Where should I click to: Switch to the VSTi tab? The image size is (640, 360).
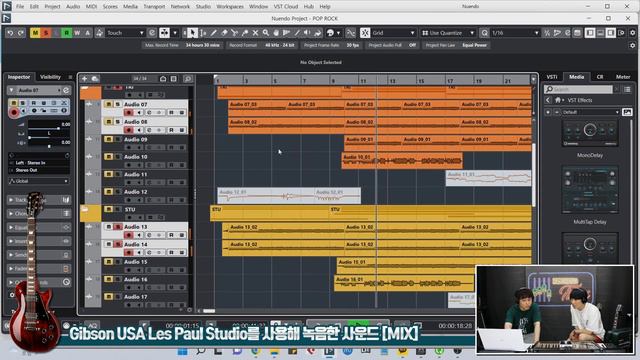(552, 77)
